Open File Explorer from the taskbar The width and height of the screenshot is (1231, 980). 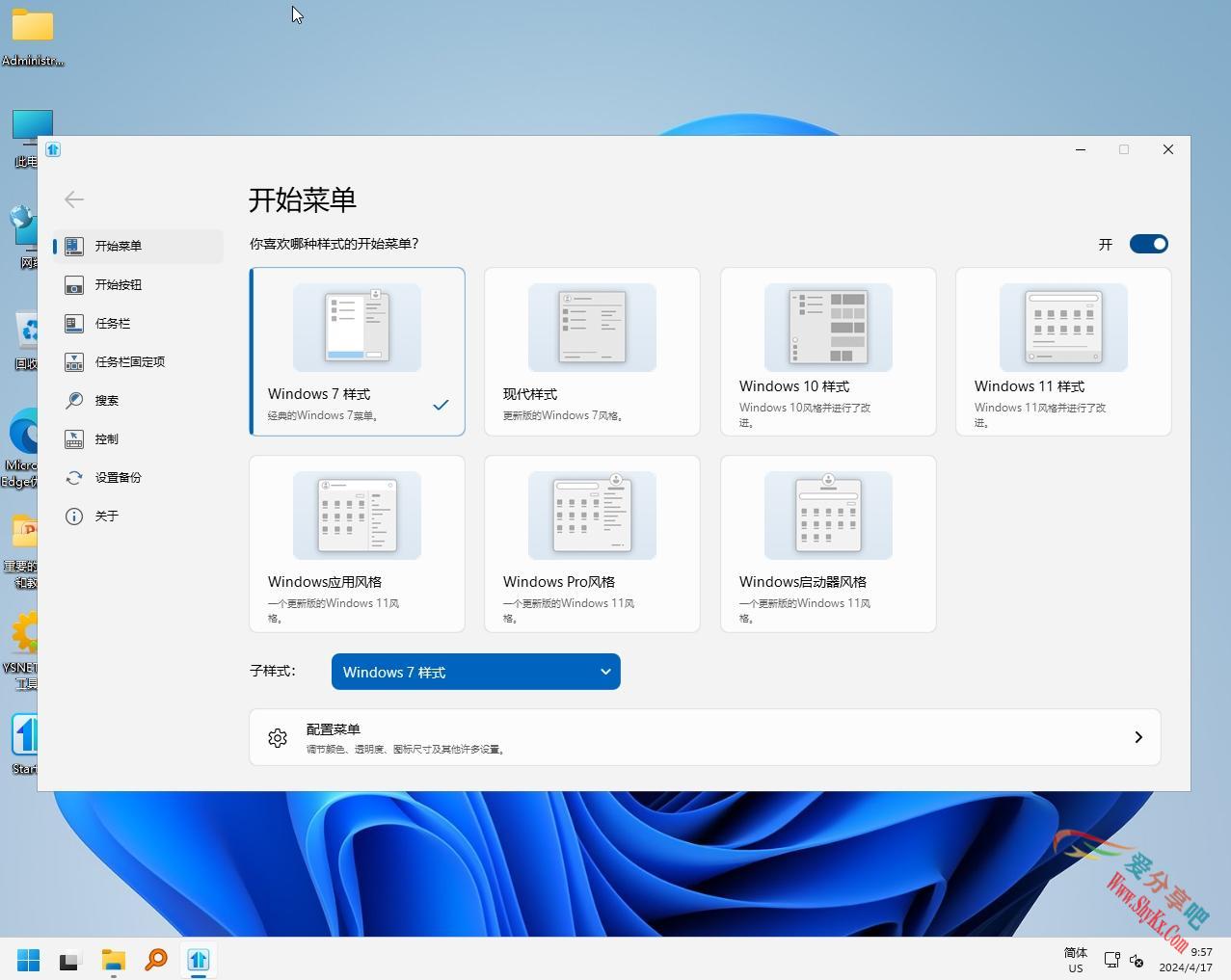(x=114, y=960)
